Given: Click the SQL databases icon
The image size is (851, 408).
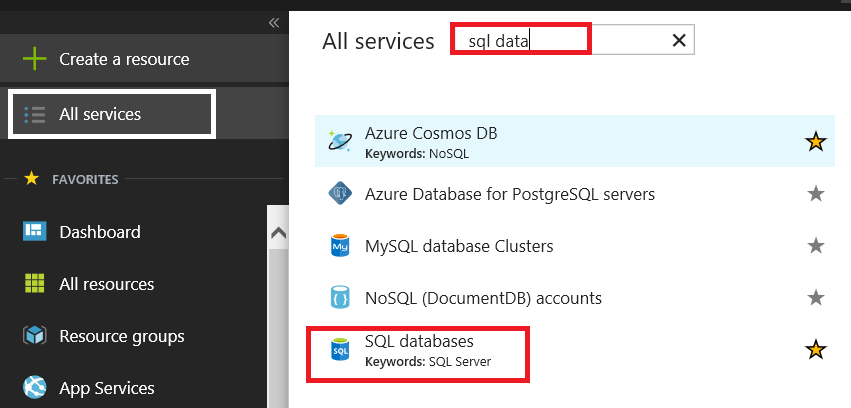Looking at the screenshot, I should click(340, 350).
